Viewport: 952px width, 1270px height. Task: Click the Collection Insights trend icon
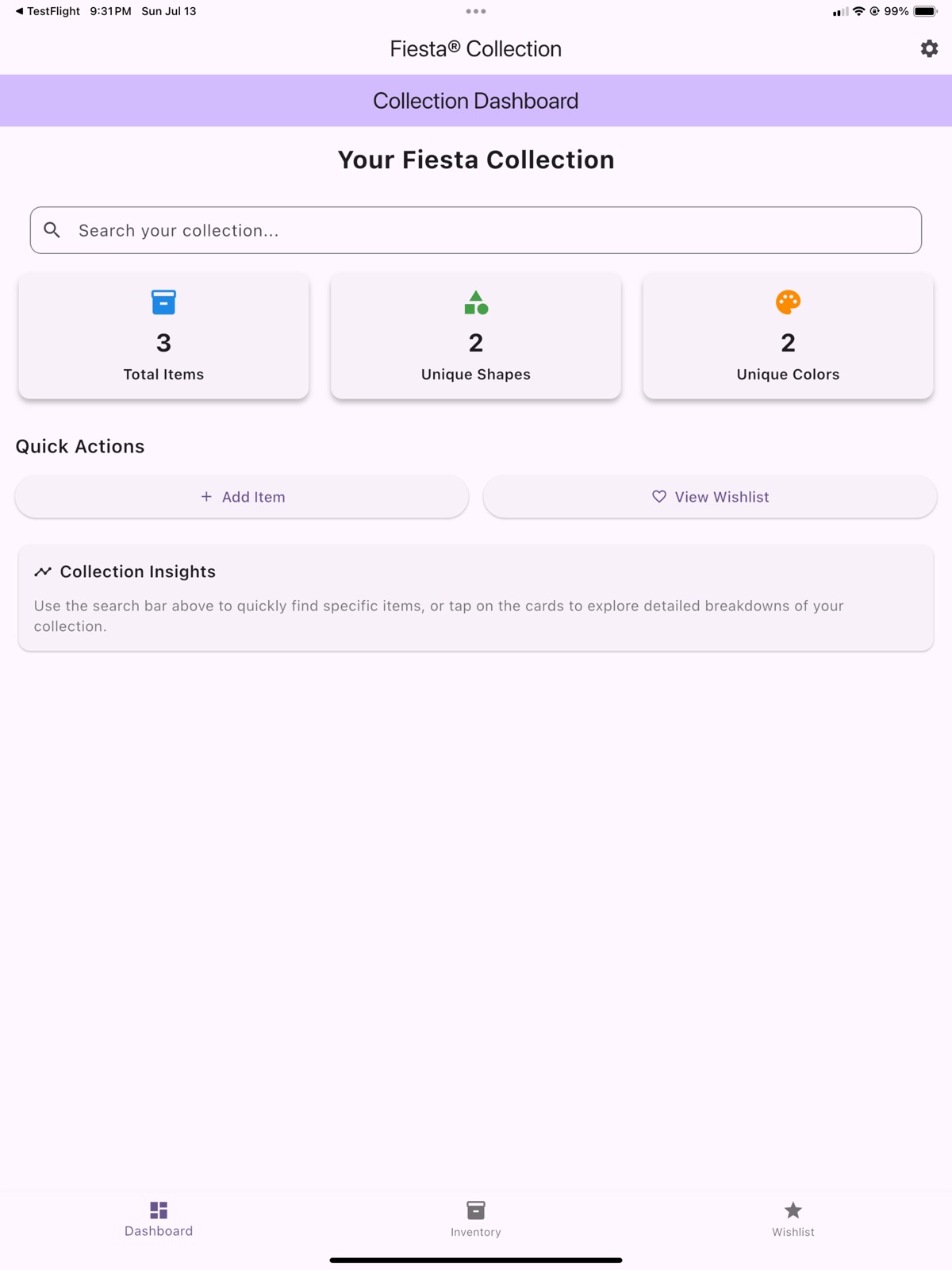point(43,571)
